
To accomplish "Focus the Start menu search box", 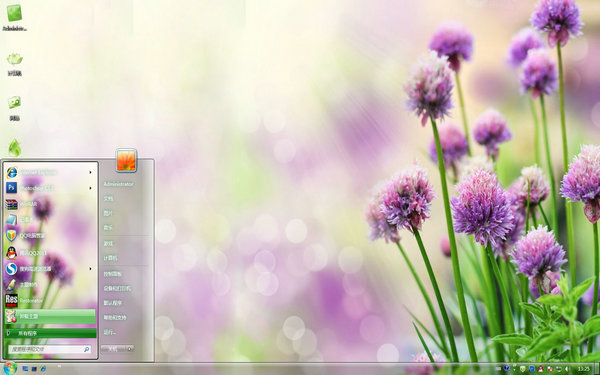I will click(50, 349).
